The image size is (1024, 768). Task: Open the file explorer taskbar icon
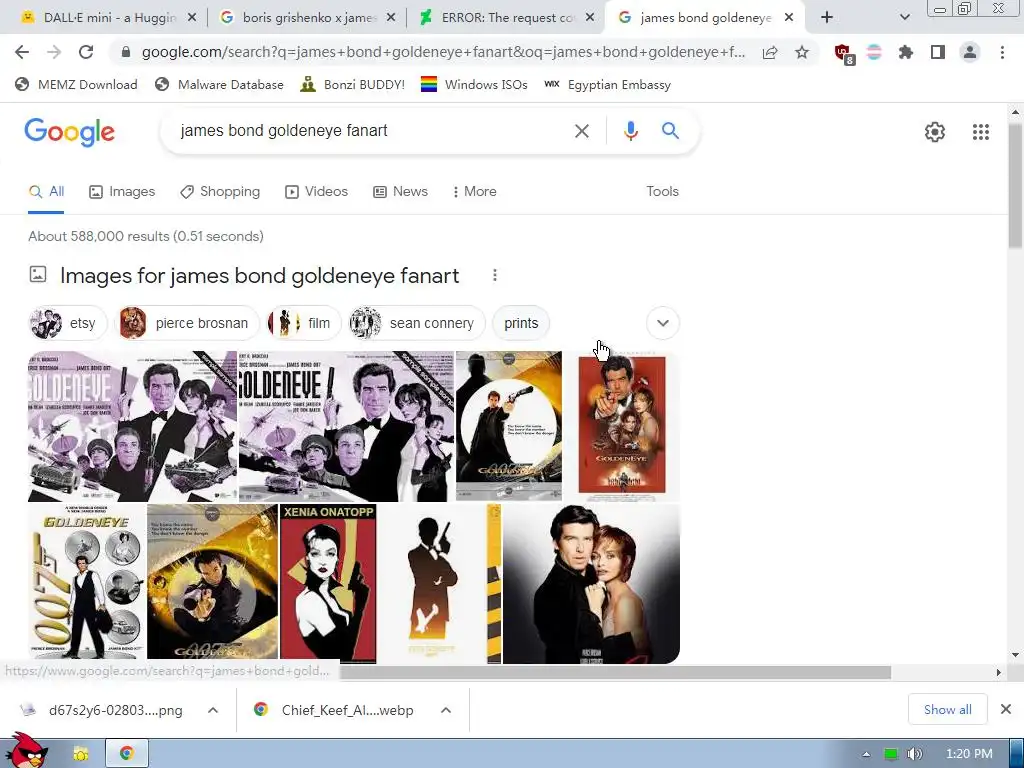pyautogui.click(x=80, y=754)
